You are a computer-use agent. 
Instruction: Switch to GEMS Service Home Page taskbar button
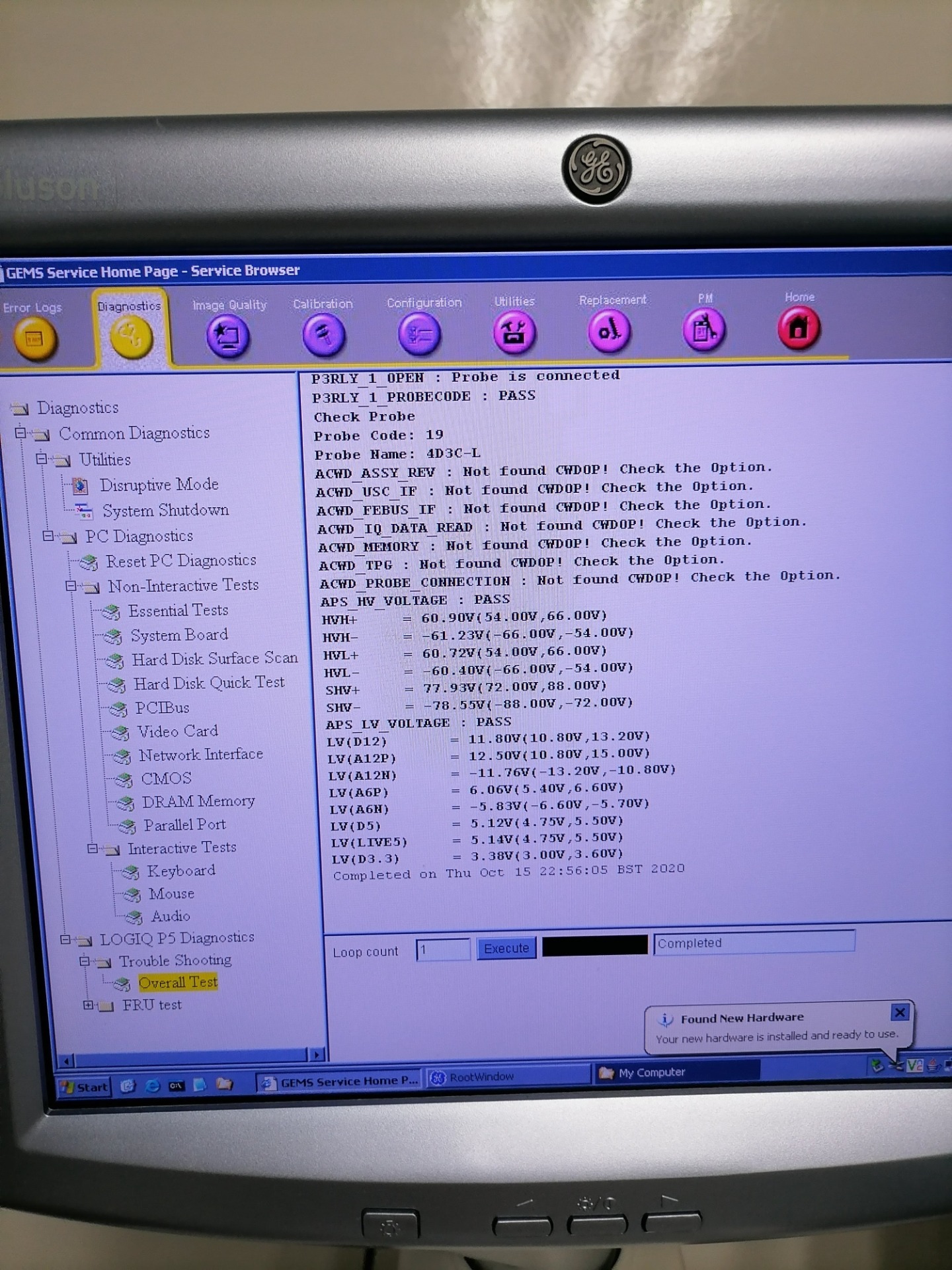[x=340, y=1082]
